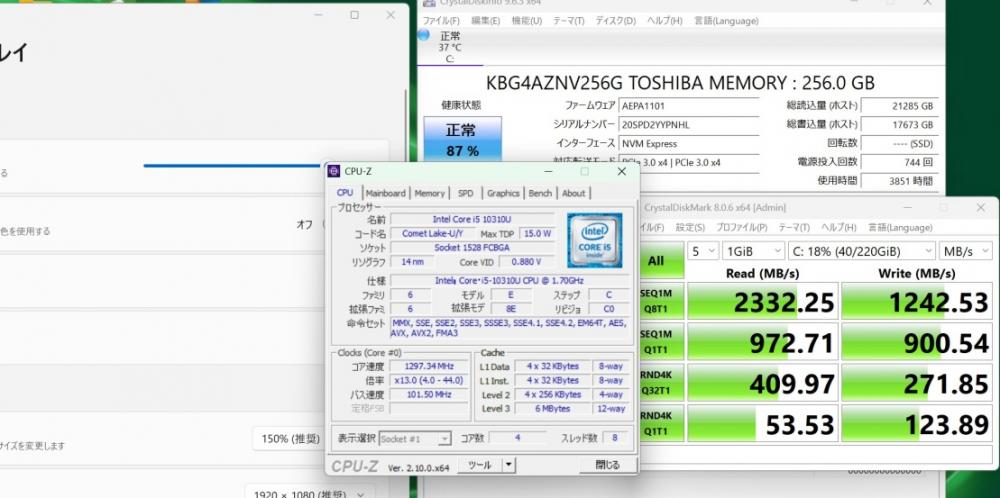Open the About tab in CPU-Z
Screen dimensions: 1000x498
click(x=573, y=193)
